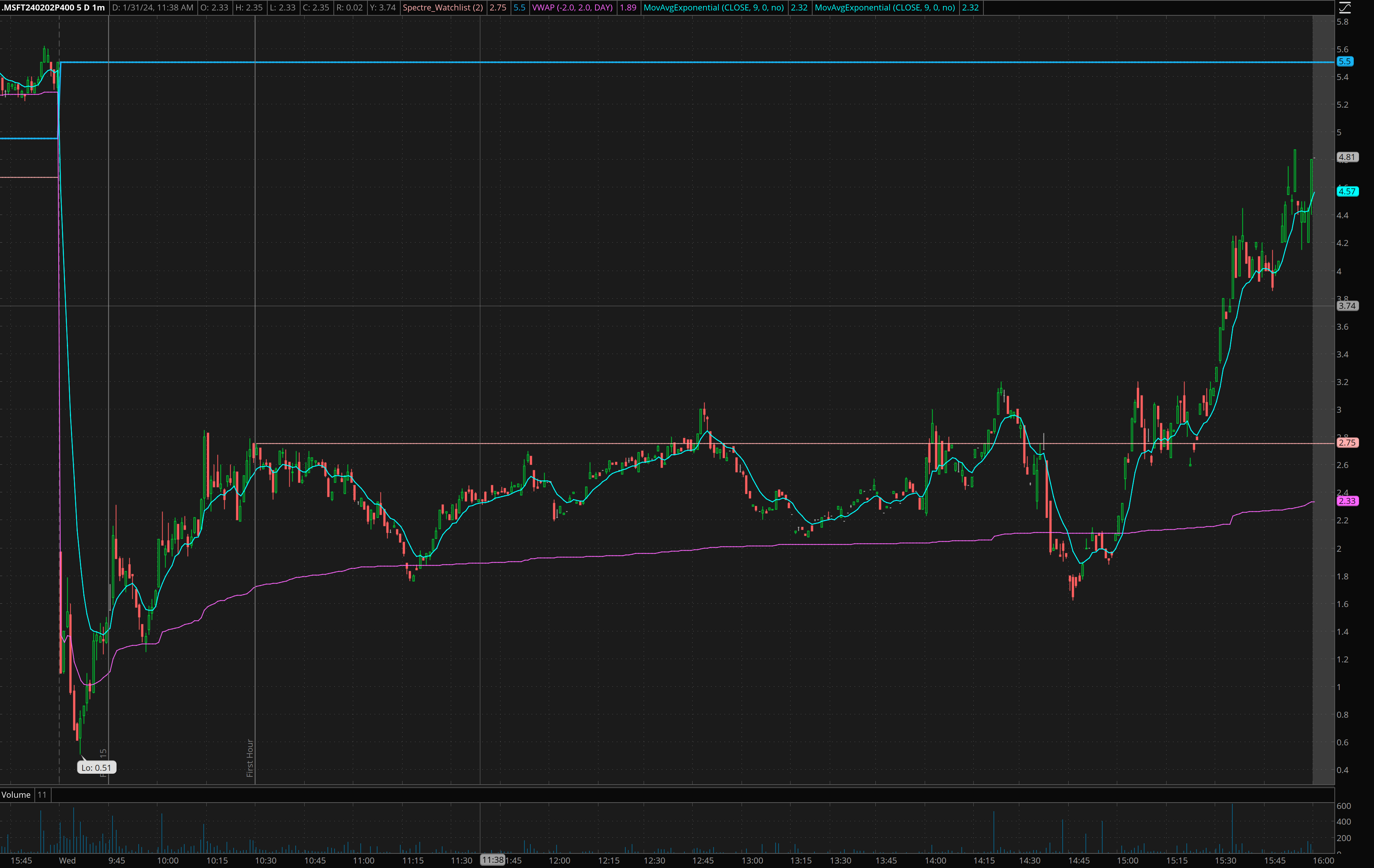Select the VWAP (-2.0, 2.0, DAY) study label
Image resolution: width=1374 pixels, height=868 pixels.
click(x=572, y=7)
